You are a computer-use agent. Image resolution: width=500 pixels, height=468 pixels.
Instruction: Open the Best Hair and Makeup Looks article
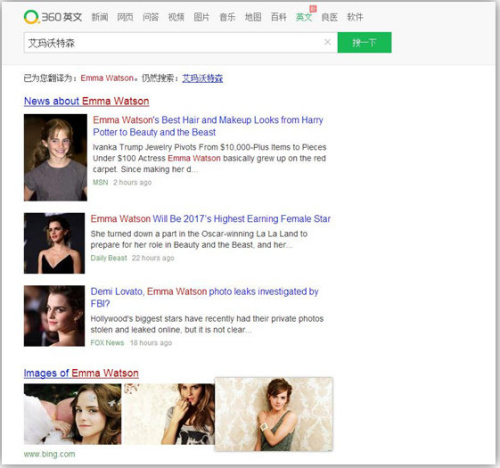pos(208,126)
